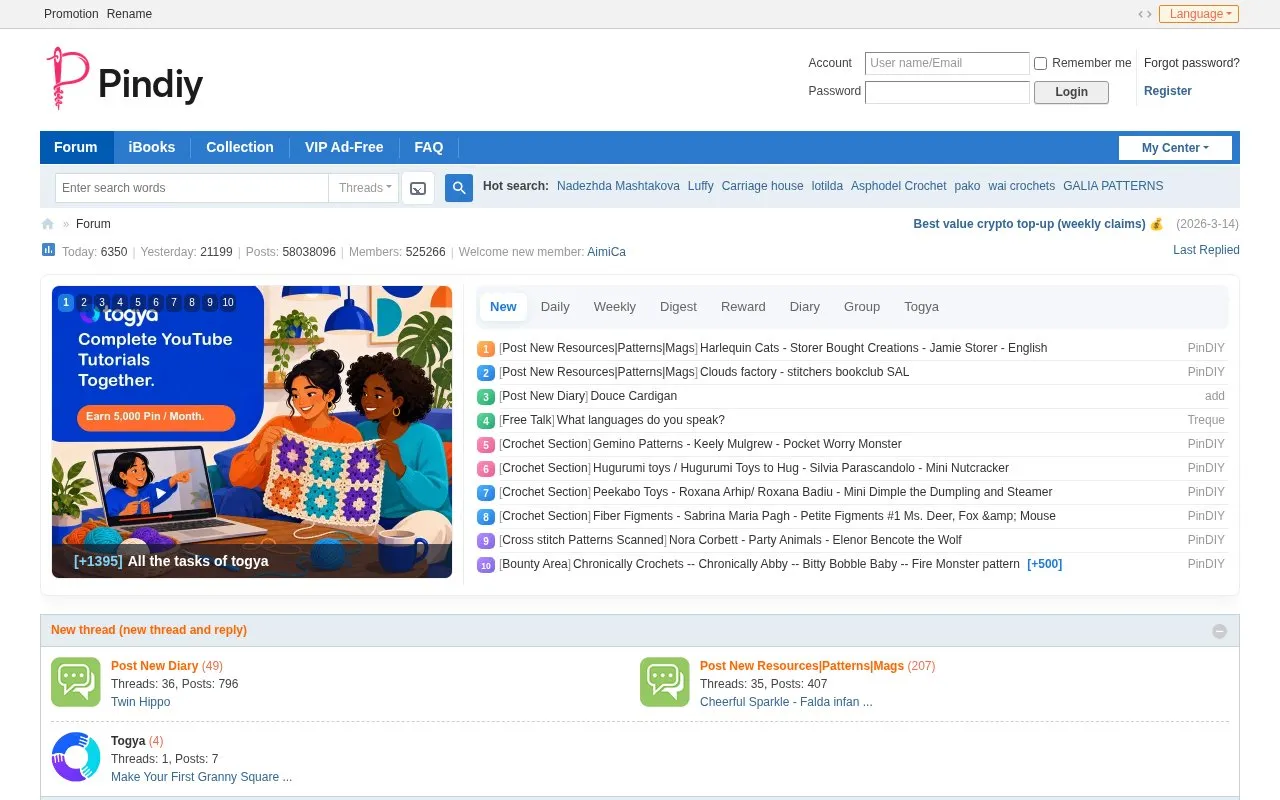Click the Promotion link

(71, 14)
